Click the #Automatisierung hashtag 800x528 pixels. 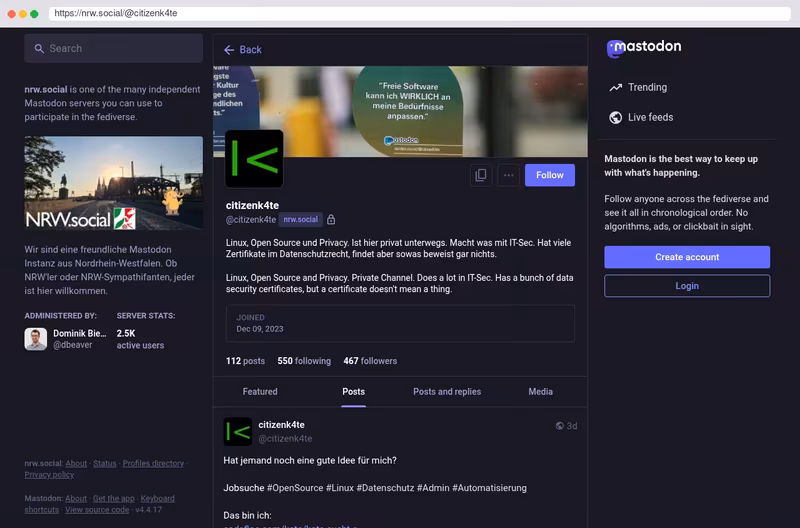click(489, 488)
